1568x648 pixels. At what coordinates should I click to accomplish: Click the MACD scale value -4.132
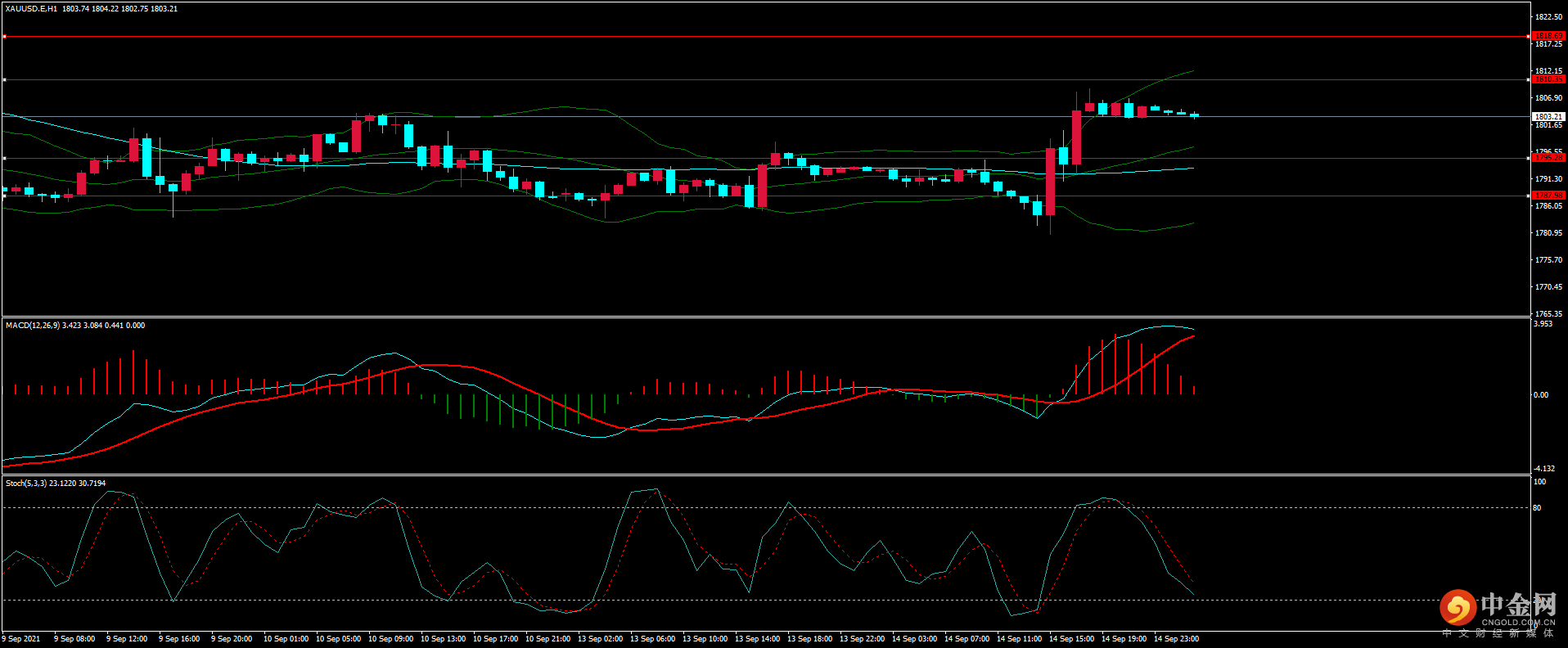point(1543,469)
